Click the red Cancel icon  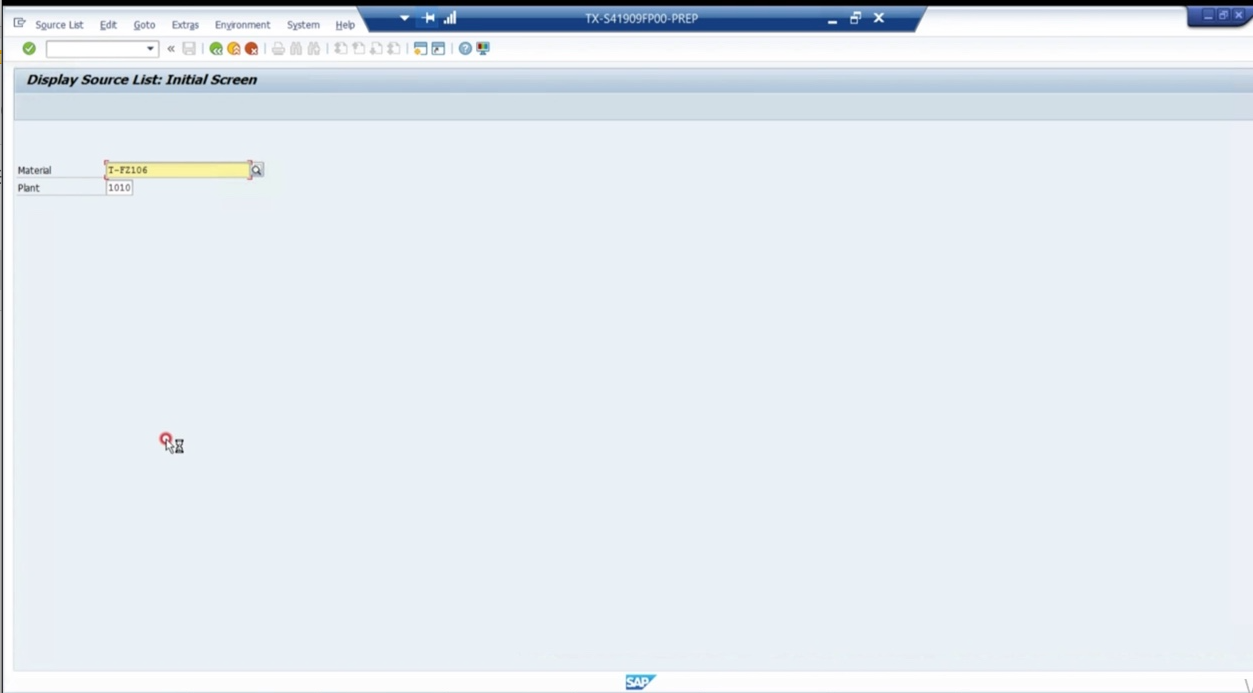(x=252, y=48)
